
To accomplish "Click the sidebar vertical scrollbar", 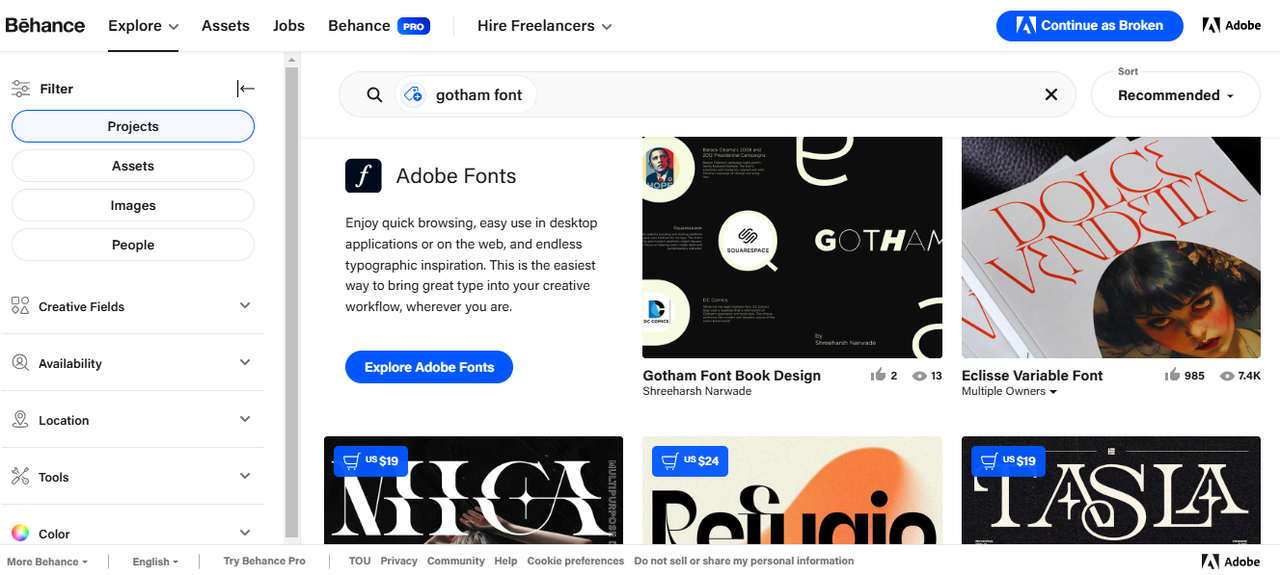I will coord(292,300).
